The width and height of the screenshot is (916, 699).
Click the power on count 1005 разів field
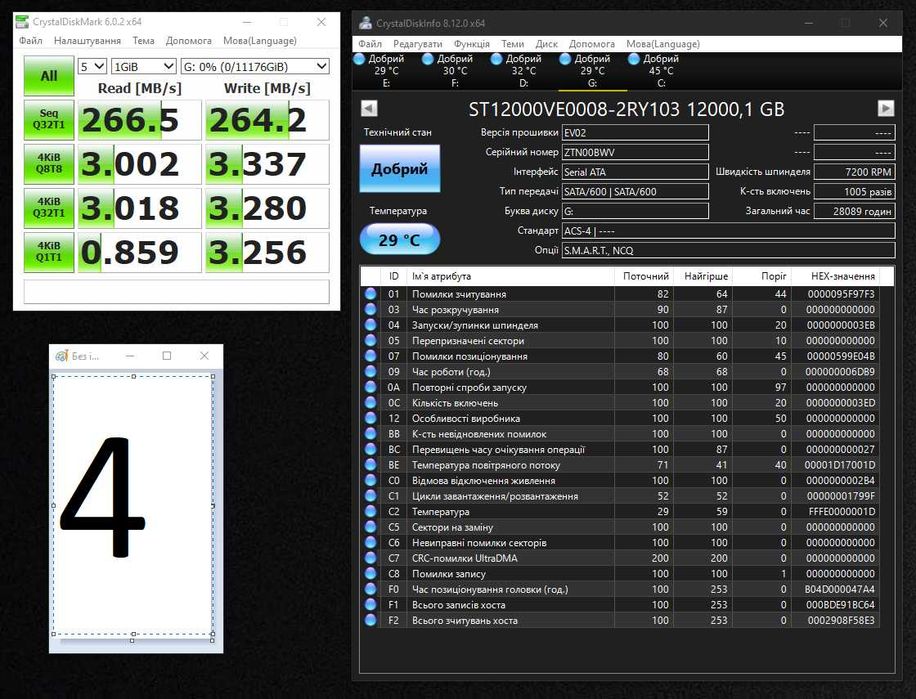tap(854, 192)
